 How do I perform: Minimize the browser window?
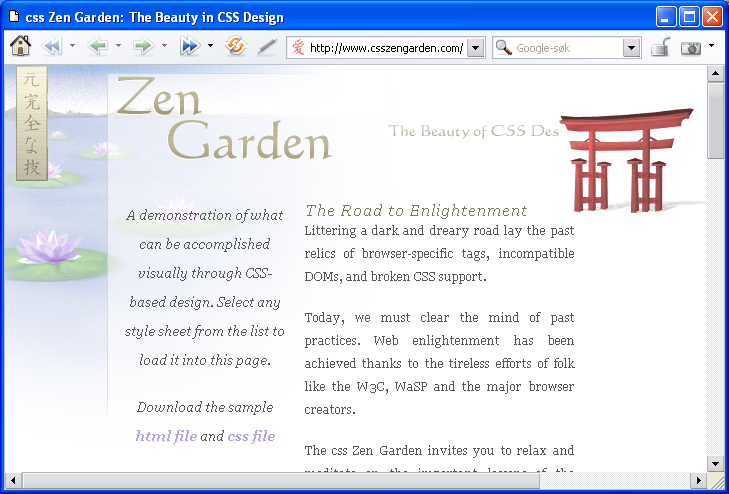tap(666, 17)
